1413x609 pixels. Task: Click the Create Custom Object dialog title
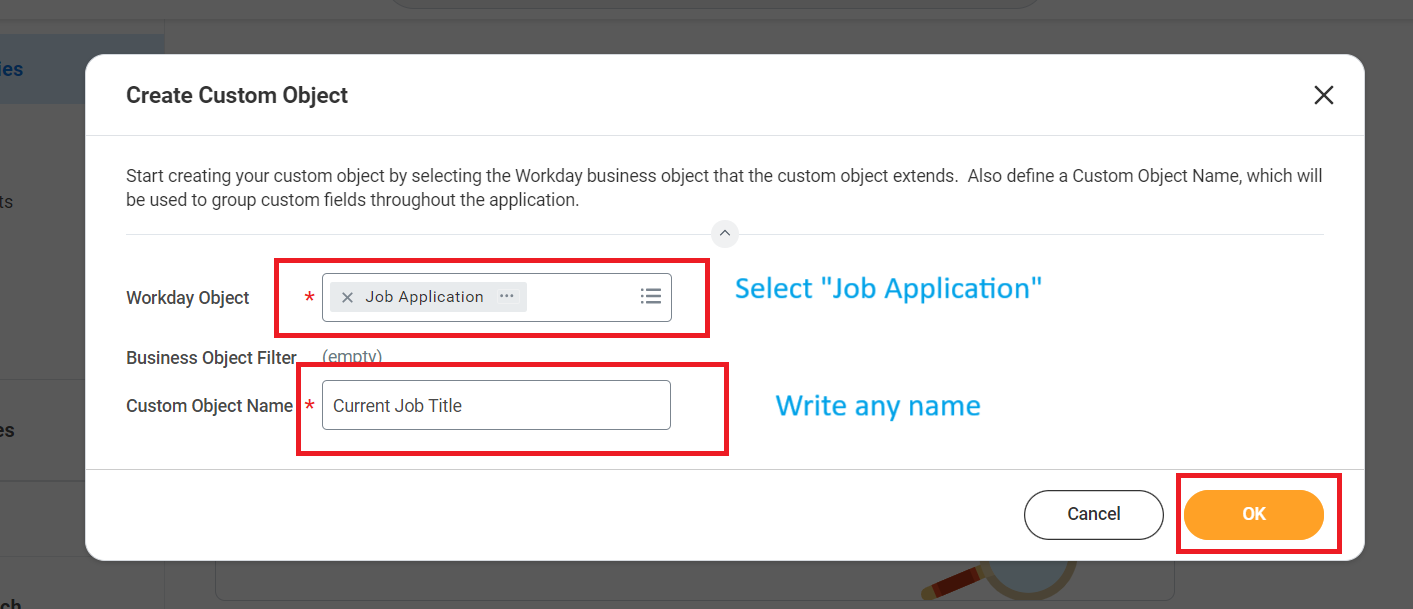point(236,94)
